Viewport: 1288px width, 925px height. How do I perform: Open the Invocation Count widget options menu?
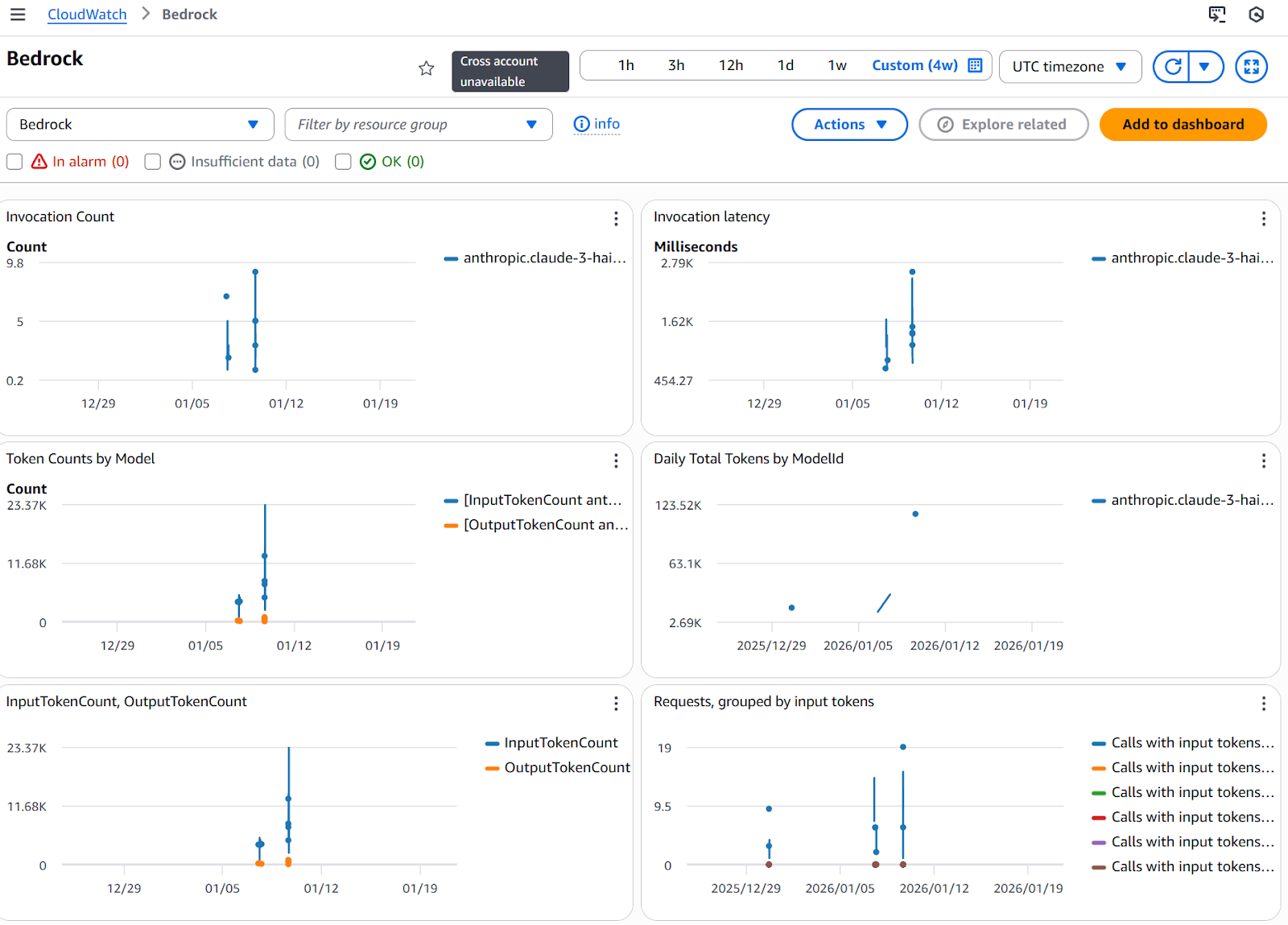pos(616,219)
